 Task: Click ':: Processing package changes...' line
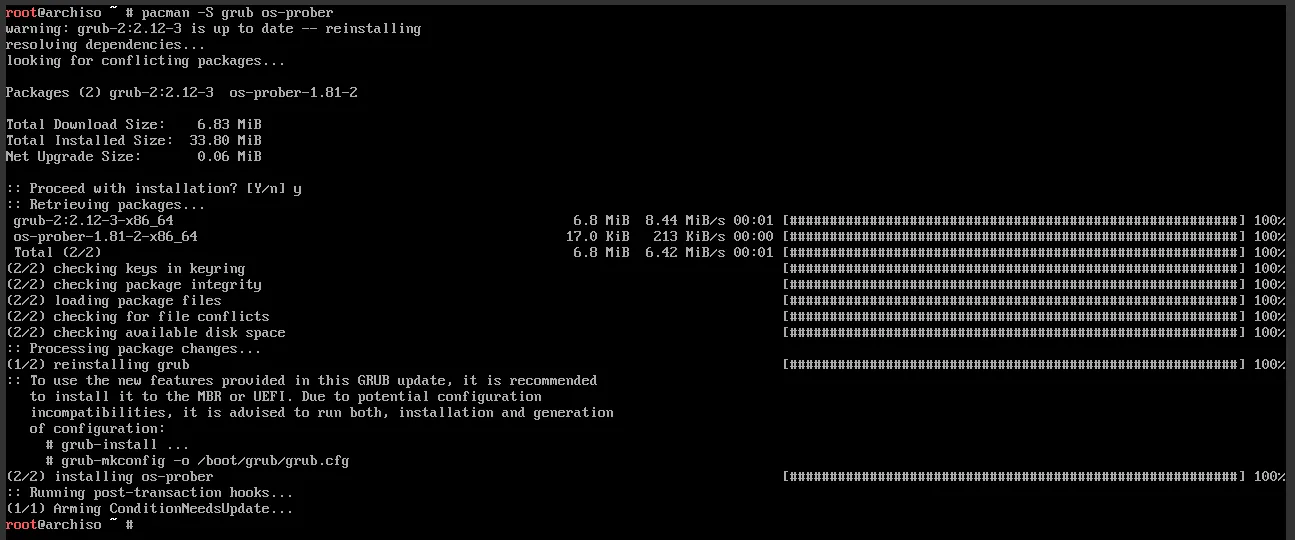(134, 349)
